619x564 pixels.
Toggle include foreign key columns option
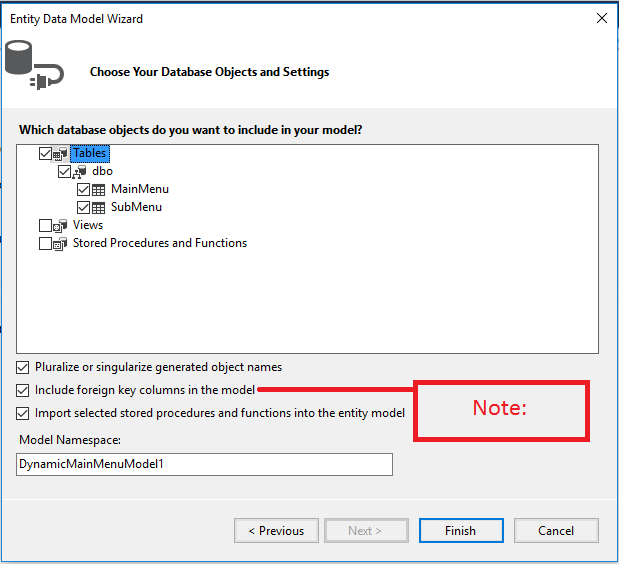point(23,390)
